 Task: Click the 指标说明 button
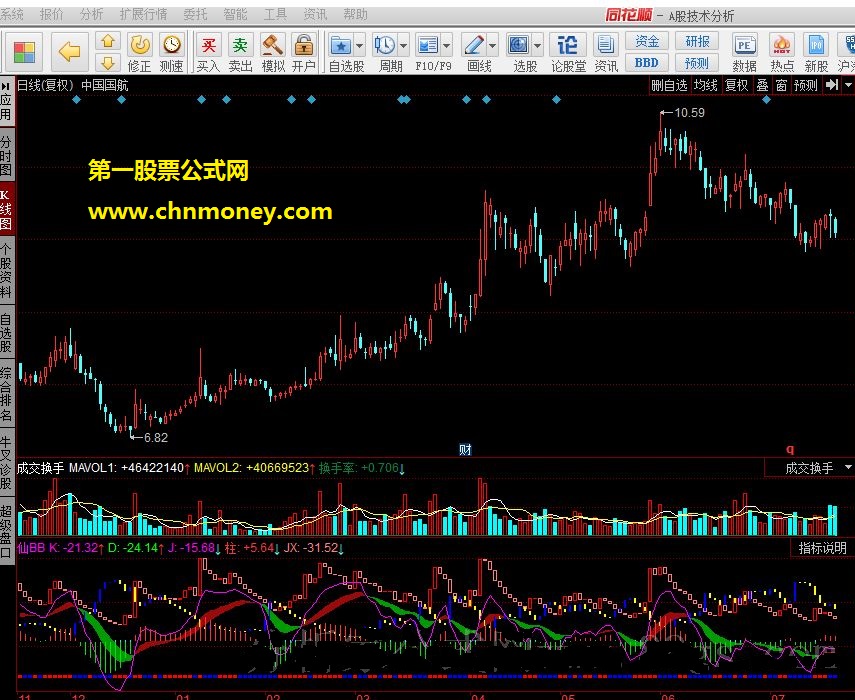click(x=822, y=548)
